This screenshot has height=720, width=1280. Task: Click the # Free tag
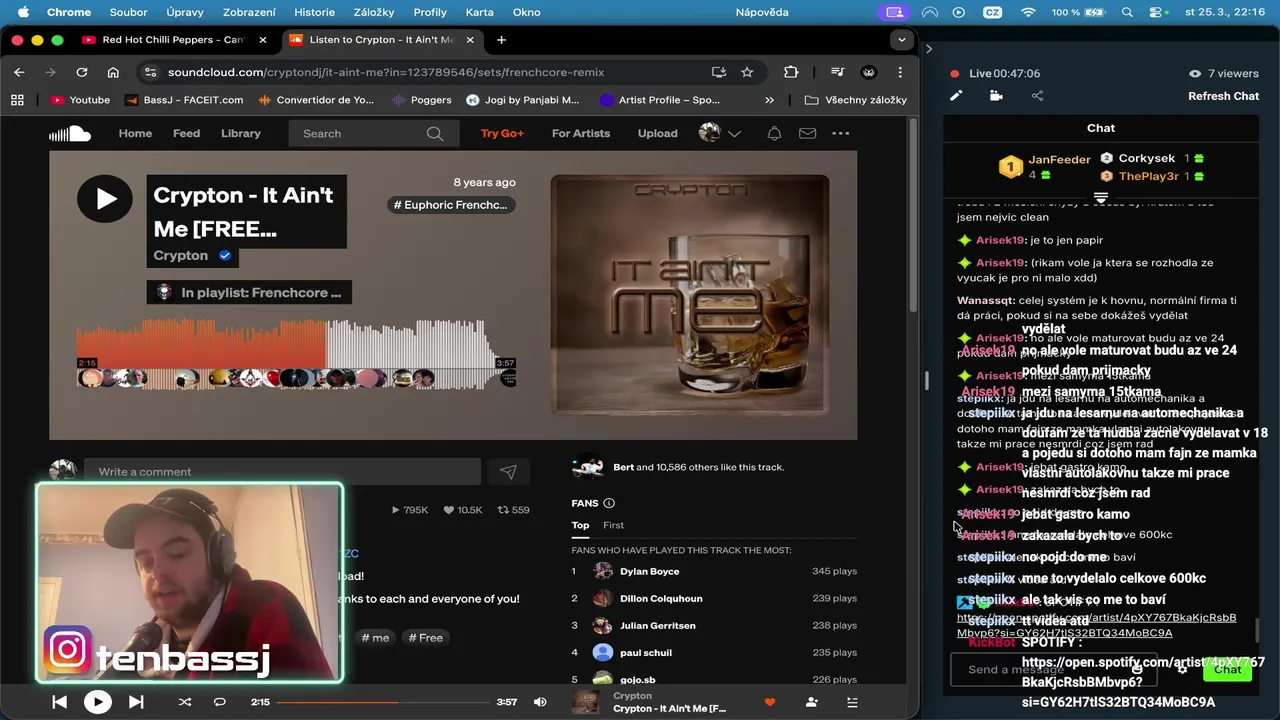pos(425,638)
